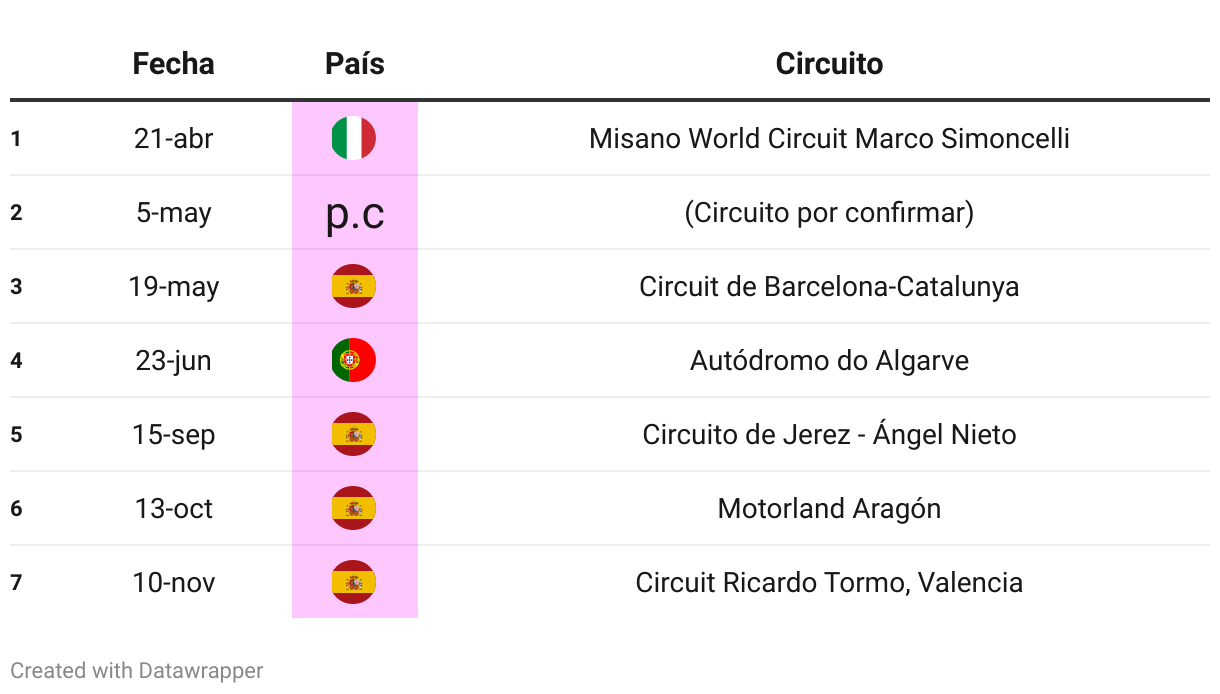
Task: Select Circuito de Jerez - Ángel Nieto
Action: pyautogui.click(x=829, y=434)
